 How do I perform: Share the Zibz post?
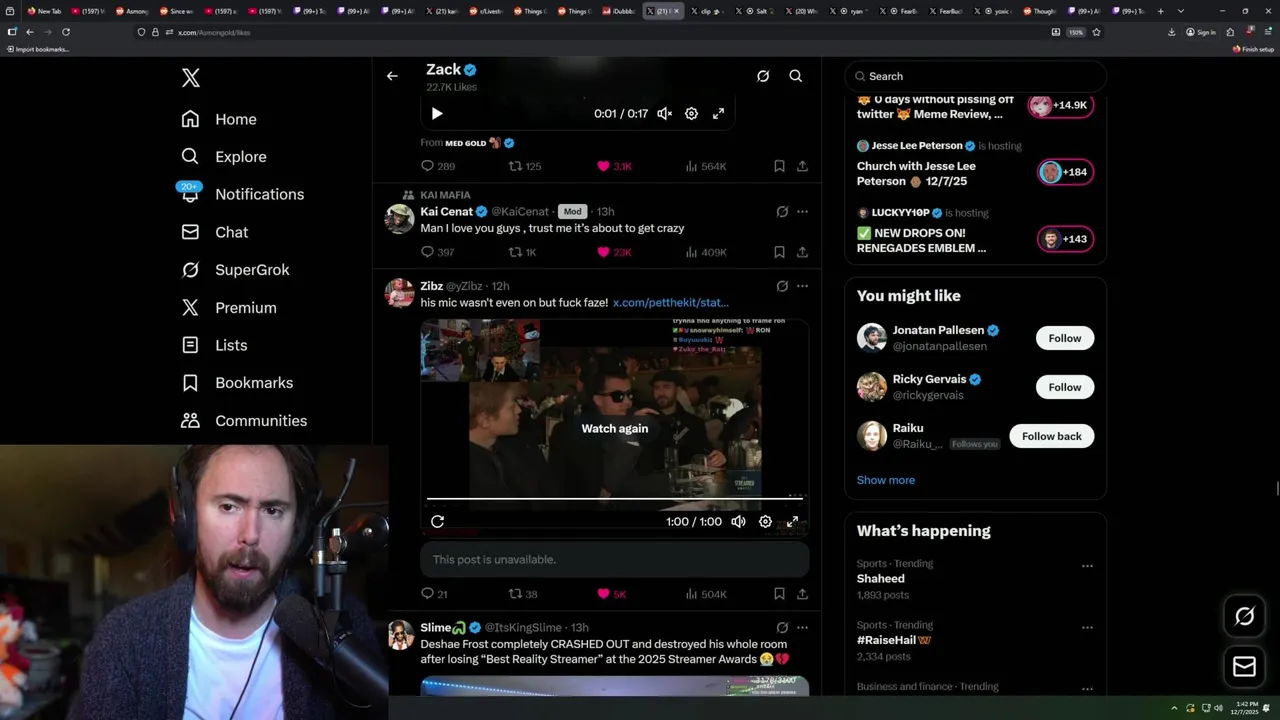point(802,594)
